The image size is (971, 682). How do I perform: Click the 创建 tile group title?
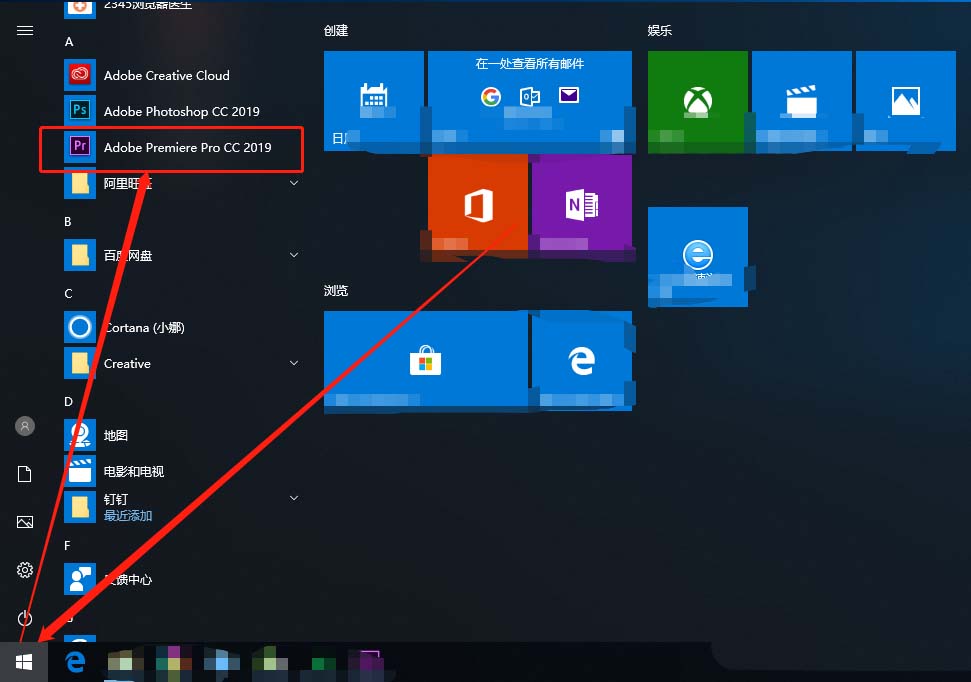pyautogui.click(x=336, y=30)
